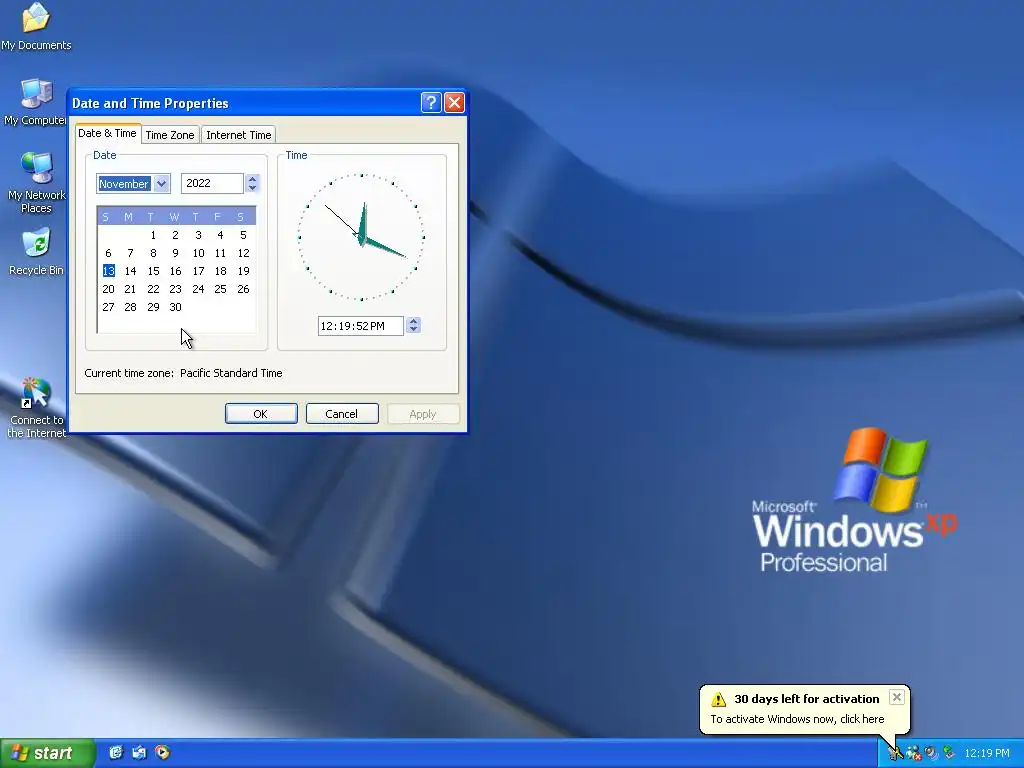
Task: Click the highlighted day 13 in calendar
Action: tap(108, 271)
